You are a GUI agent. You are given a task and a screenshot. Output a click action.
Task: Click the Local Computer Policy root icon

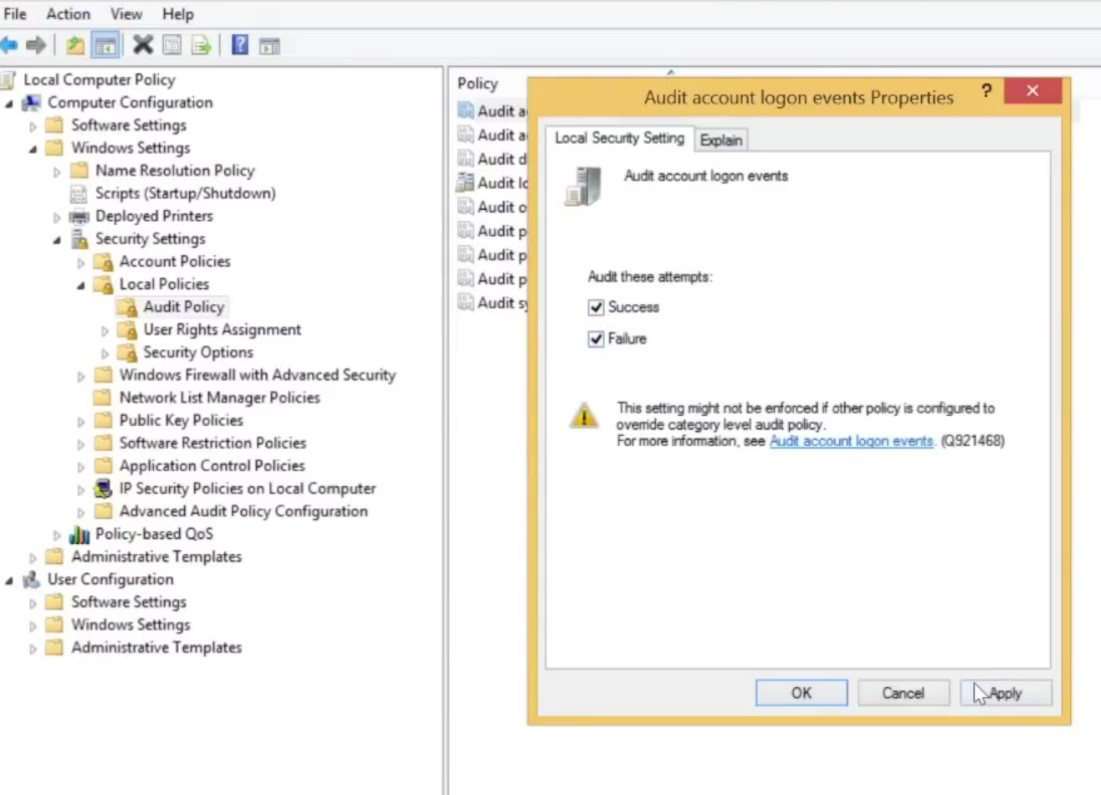(x=8, y=79)
